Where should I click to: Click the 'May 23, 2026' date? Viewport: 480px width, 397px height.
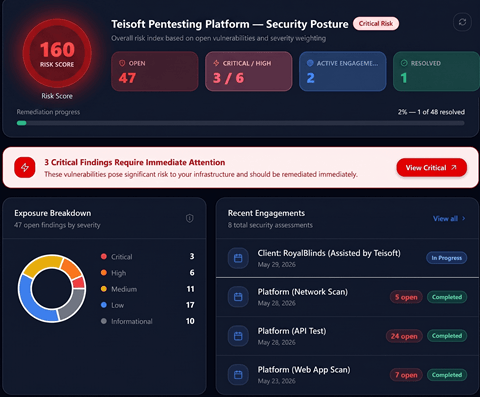click(x=277, y=381)
